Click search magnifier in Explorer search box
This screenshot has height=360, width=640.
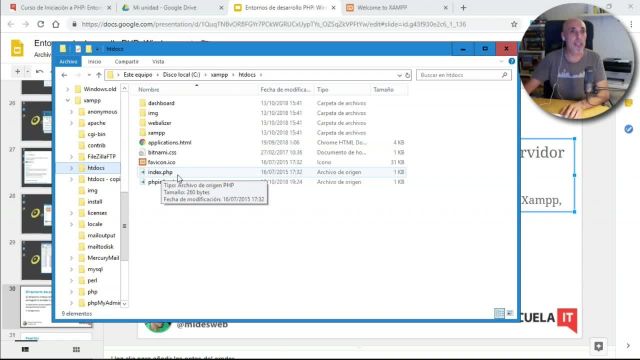pyautogui.click(x=504, y=75)
